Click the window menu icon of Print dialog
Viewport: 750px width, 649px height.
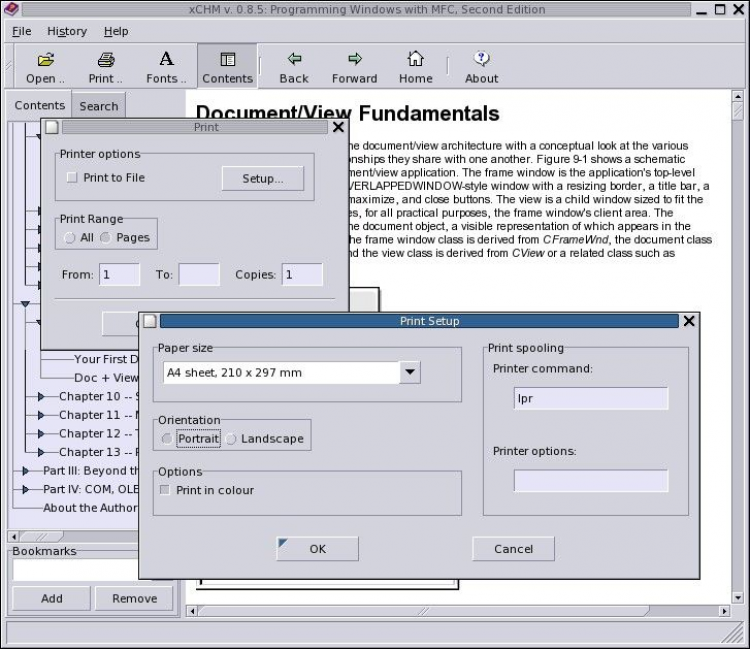click(52, 127)
